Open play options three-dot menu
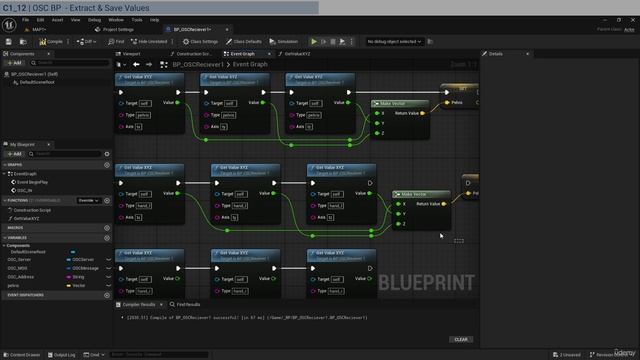 [x=351, y=42]
